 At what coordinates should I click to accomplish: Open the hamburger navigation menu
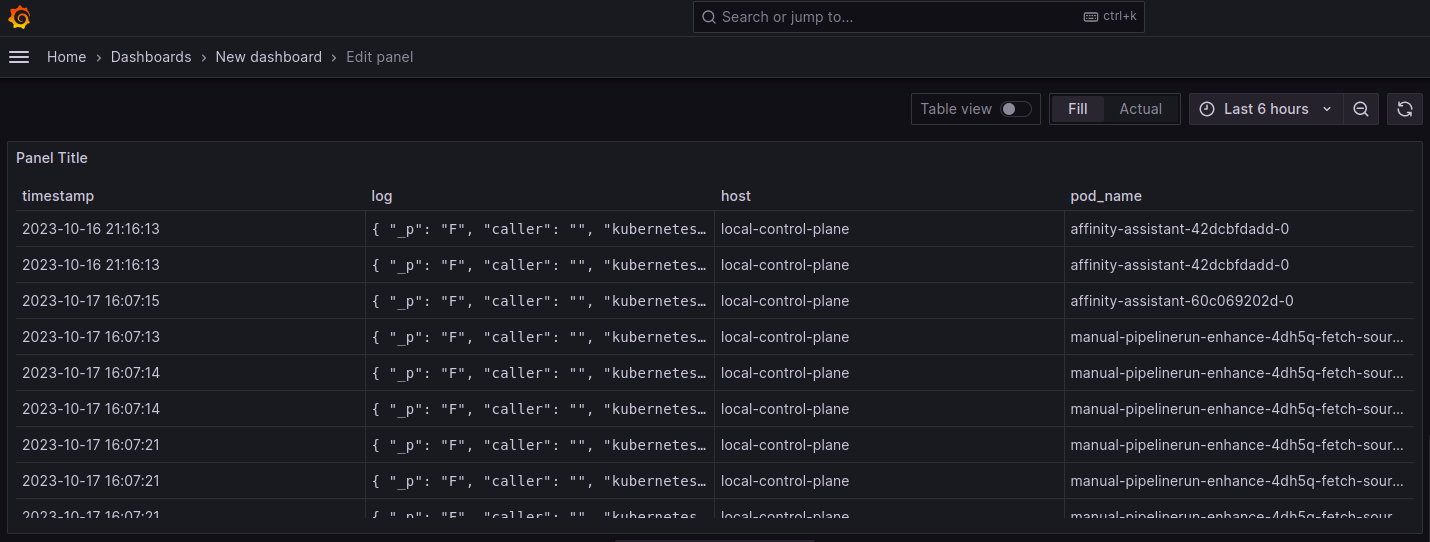(19, 57)
